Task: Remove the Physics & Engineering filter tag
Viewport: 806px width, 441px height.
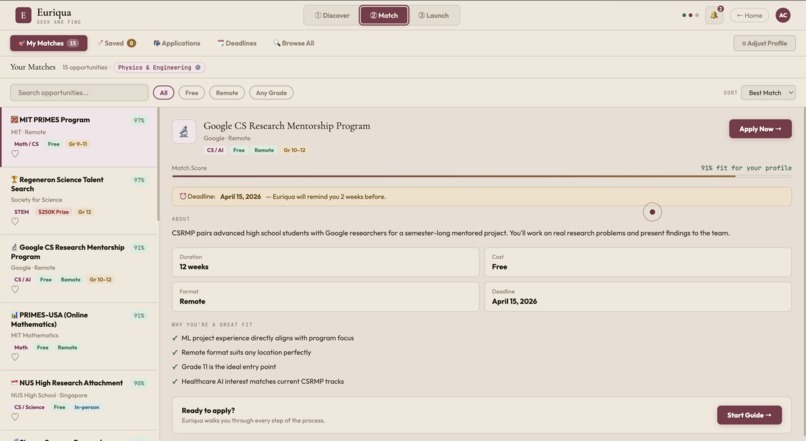Action: 198,67
